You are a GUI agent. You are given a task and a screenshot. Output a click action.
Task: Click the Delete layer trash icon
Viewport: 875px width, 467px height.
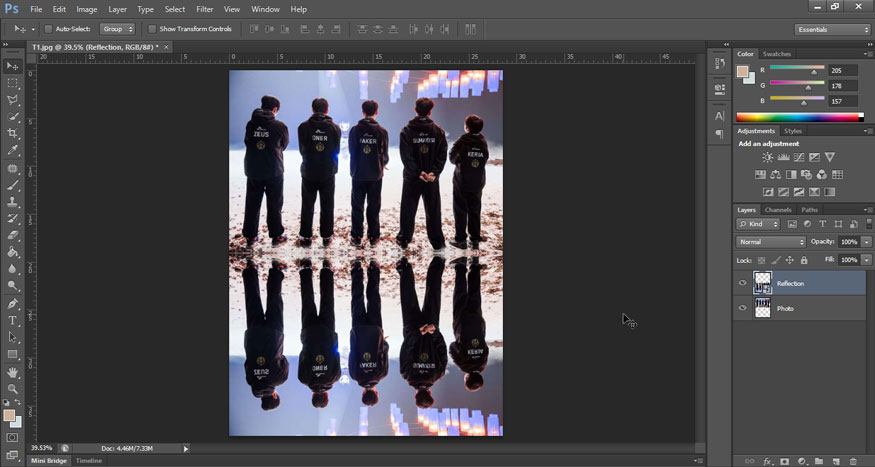853,461
